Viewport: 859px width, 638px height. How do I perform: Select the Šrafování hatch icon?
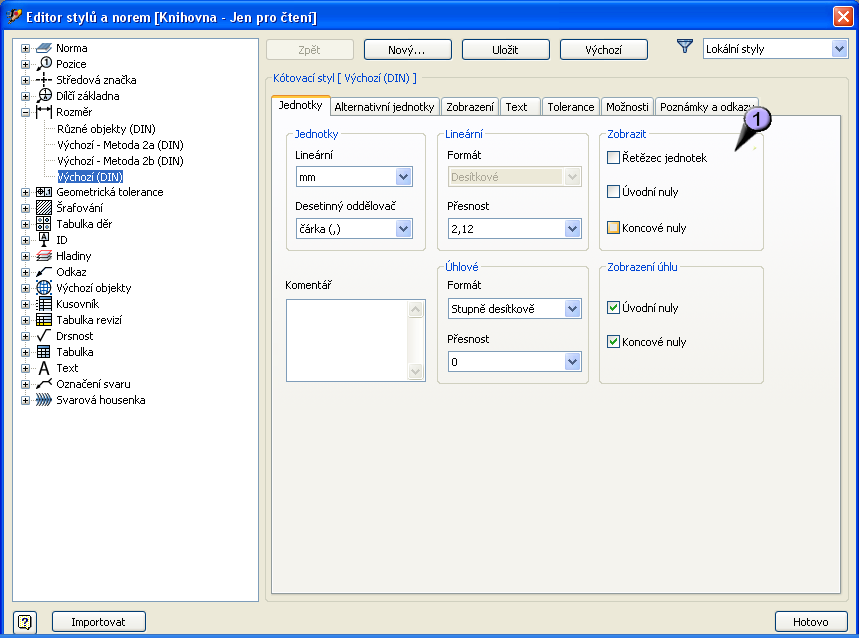pyautogui.click(x=43, y=208)
